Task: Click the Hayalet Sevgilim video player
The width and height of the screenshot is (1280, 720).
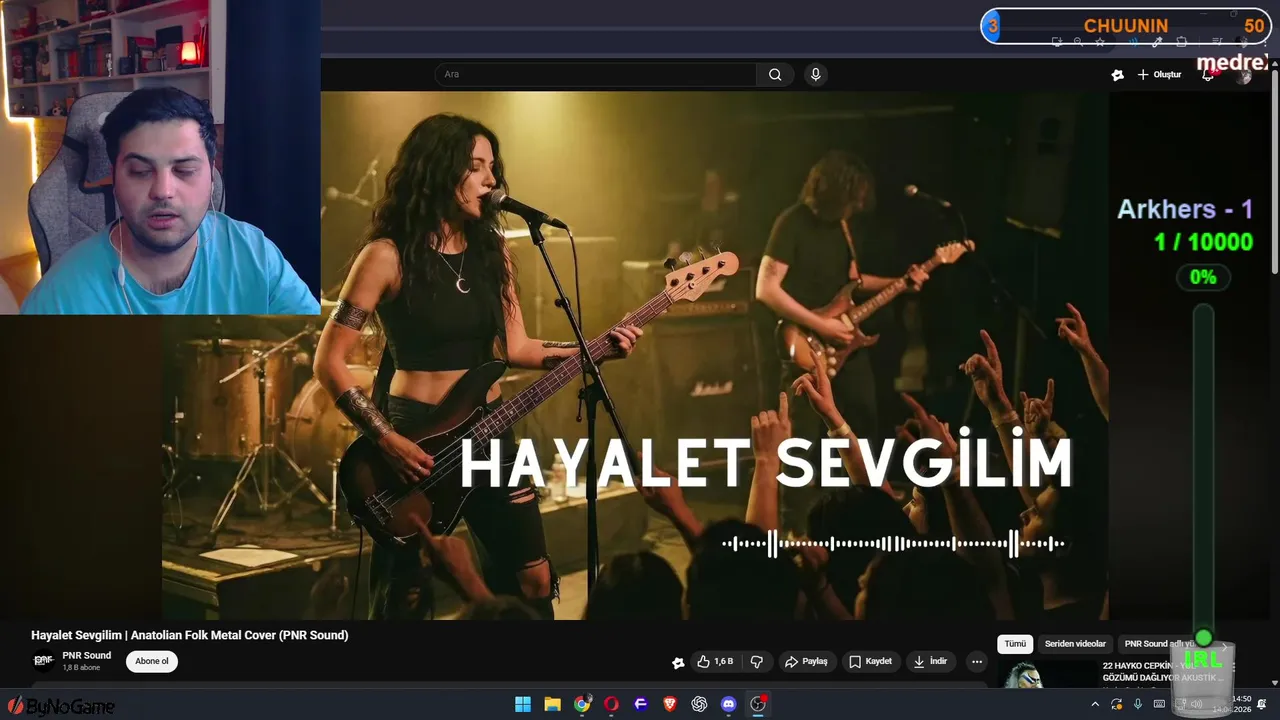Action: (x=635, y=355)
